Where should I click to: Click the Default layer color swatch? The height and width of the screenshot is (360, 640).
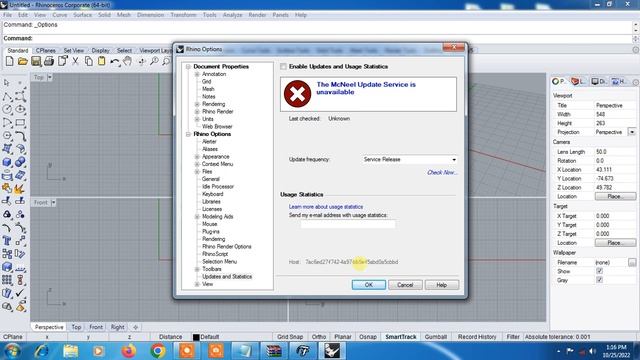(x=196, y=337)
